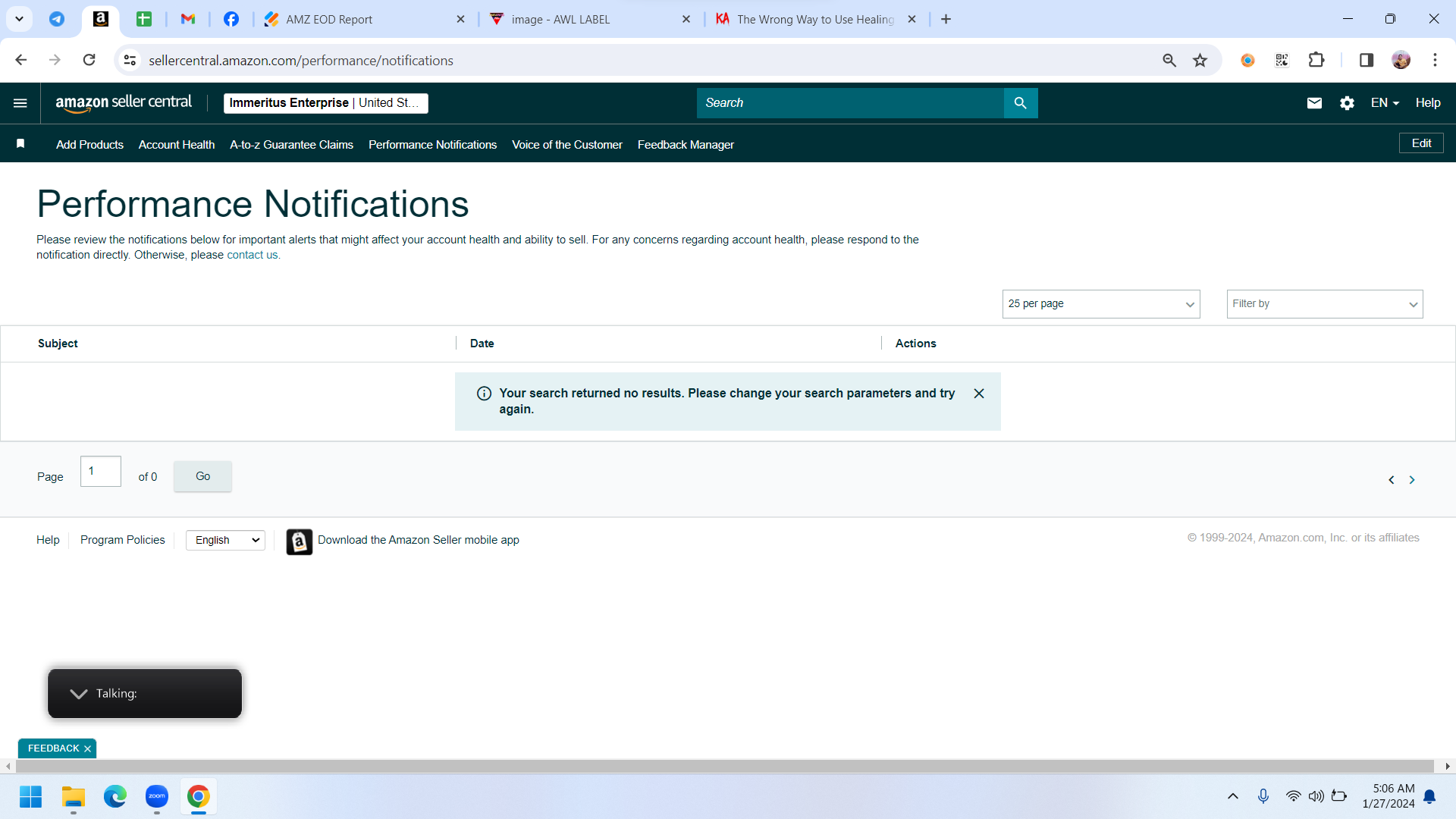Open the Immeritus Enterprise account switcher
The height and width of the screenshot is (819, 1456).
click(326, 103)
